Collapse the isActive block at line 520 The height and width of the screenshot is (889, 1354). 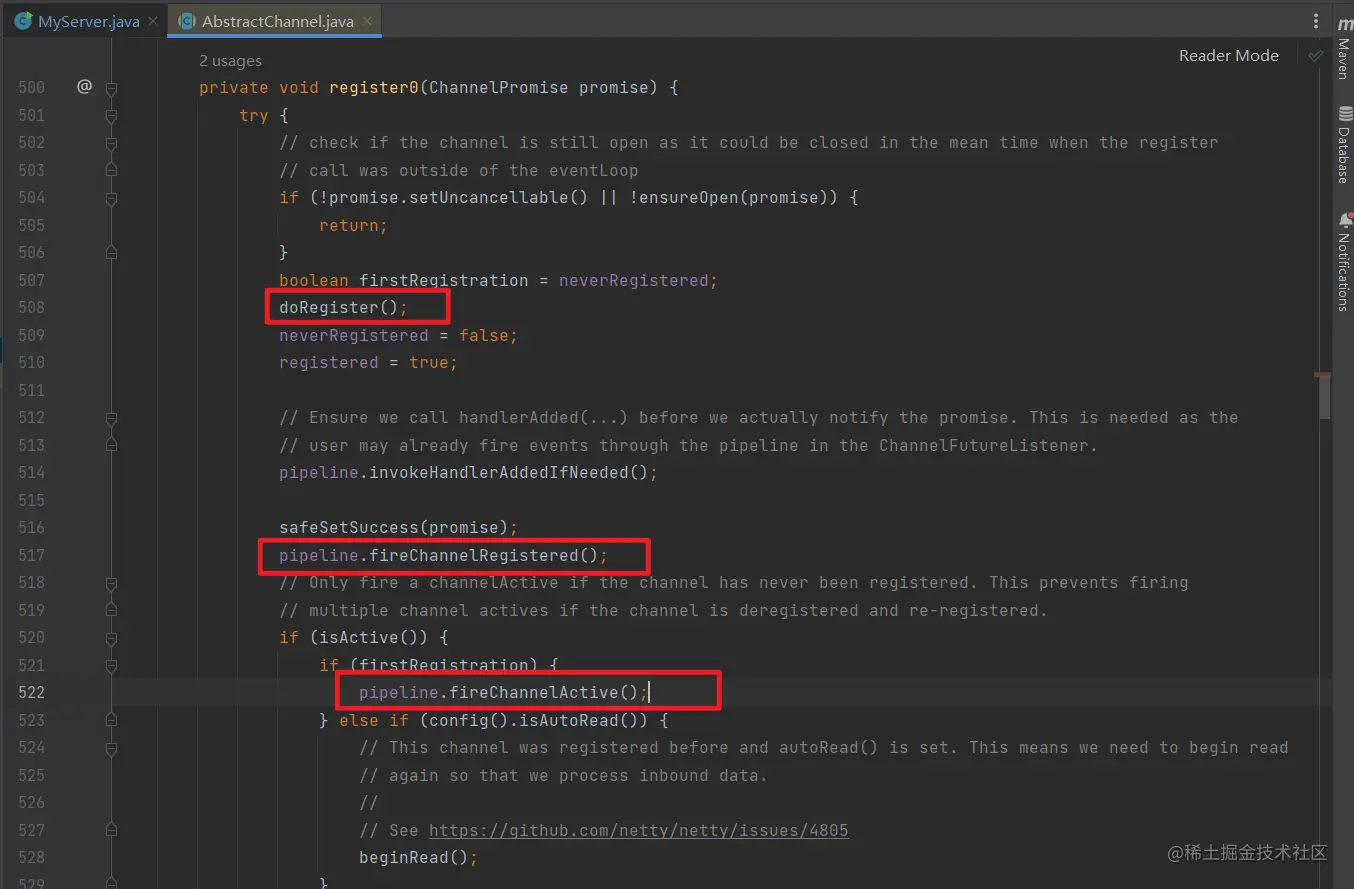(x=111, y=638)
